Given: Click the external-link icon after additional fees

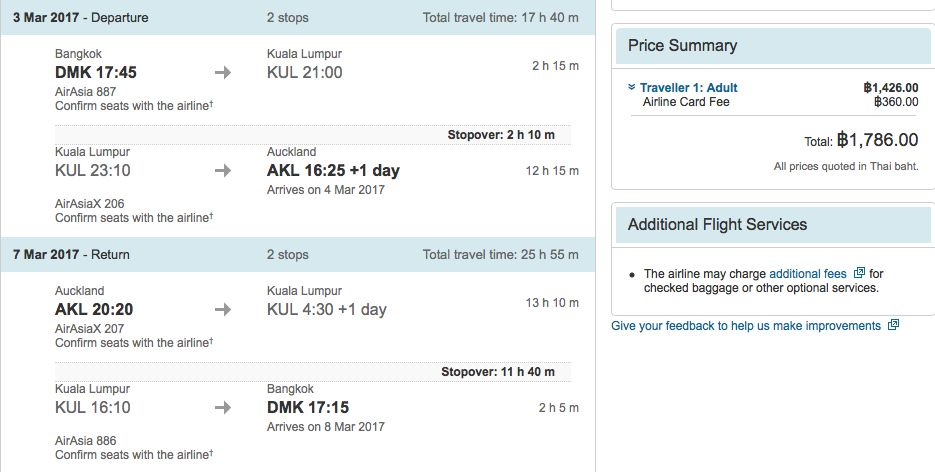Looking at the screenshot, I should click(x=859, y=273).
